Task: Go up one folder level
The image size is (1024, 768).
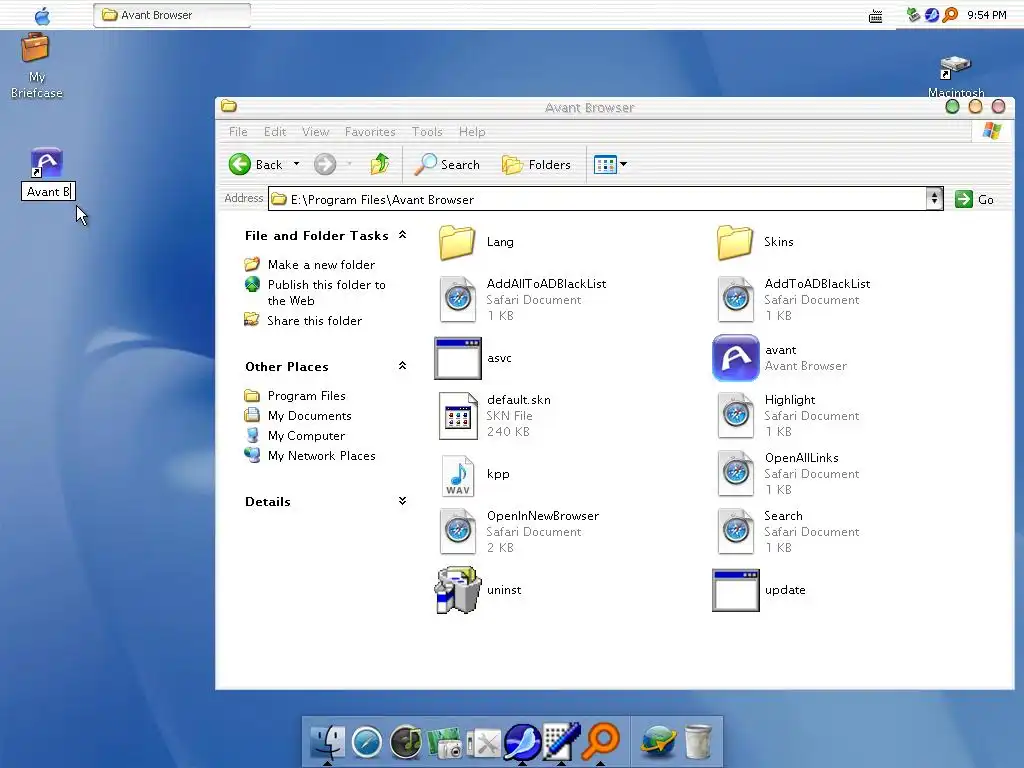Action: click(379, 165)
